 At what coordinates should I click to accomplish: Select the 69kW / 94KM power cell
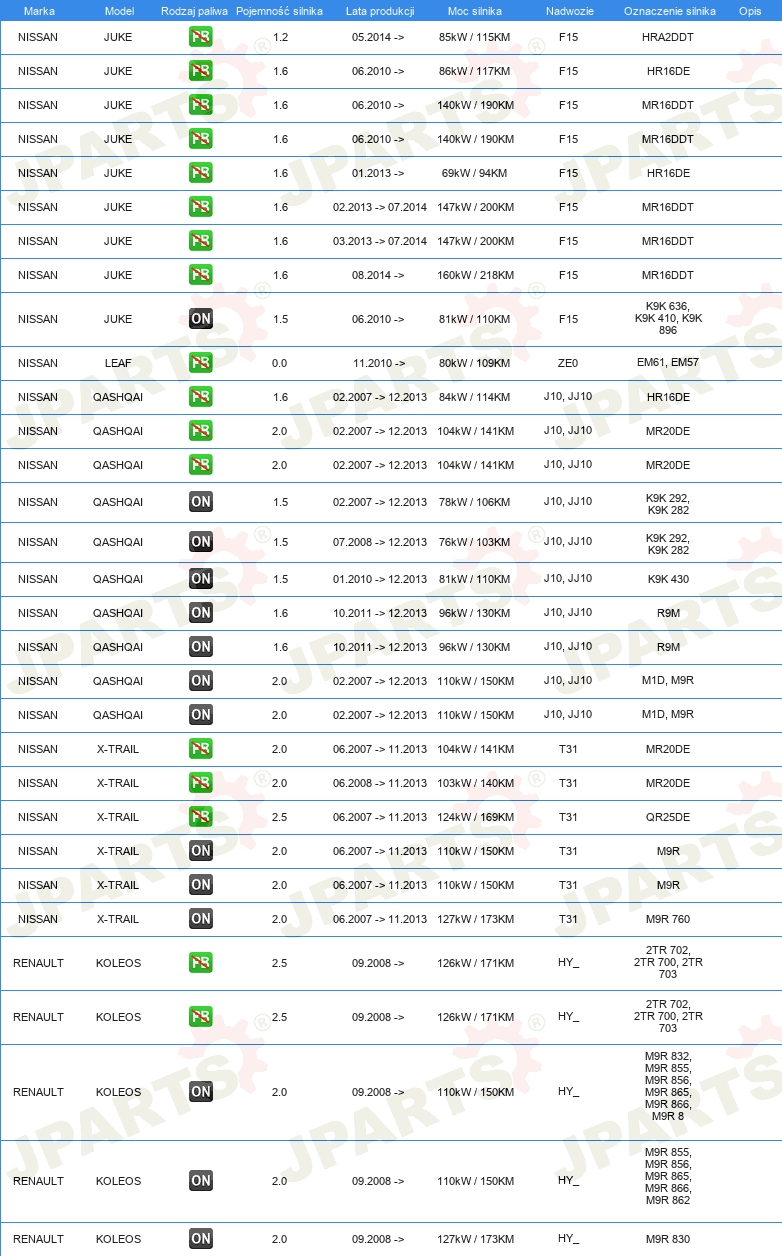coord(475,173)
